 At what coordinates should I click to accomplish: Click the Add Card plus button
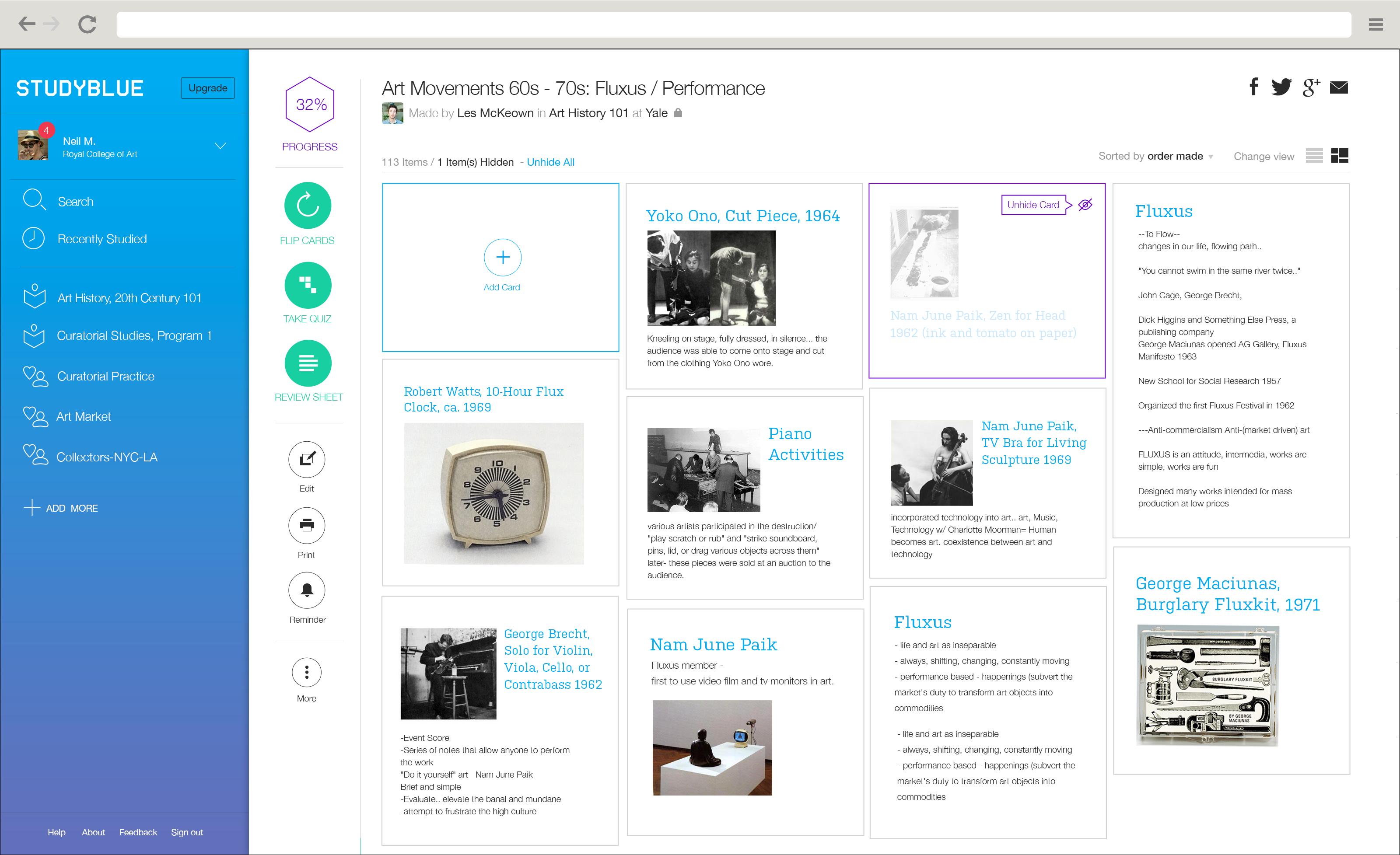pyautogui.click(x=502, y=257)
